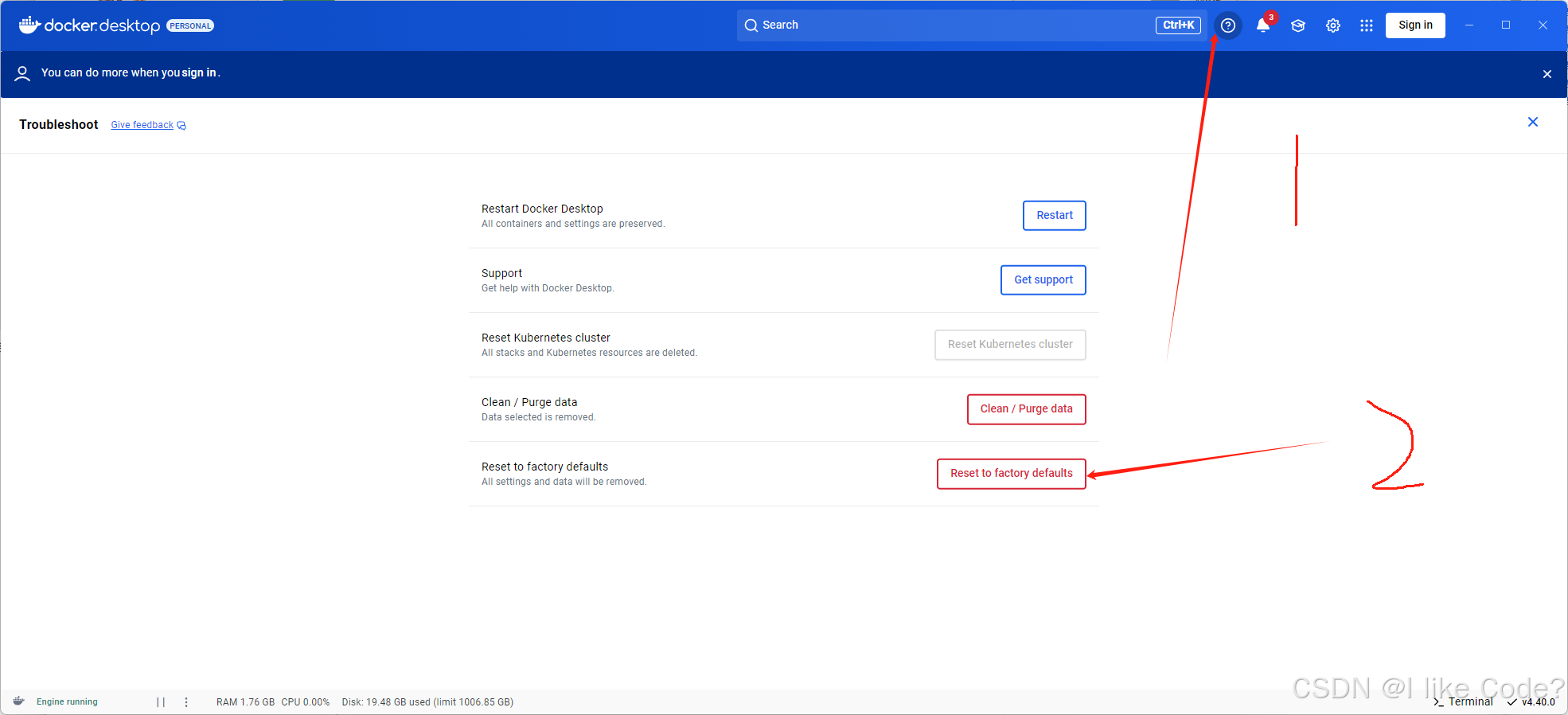Click the Restart button
The height and width of the screenshot is (715, 1568).
coord(1055,216)
